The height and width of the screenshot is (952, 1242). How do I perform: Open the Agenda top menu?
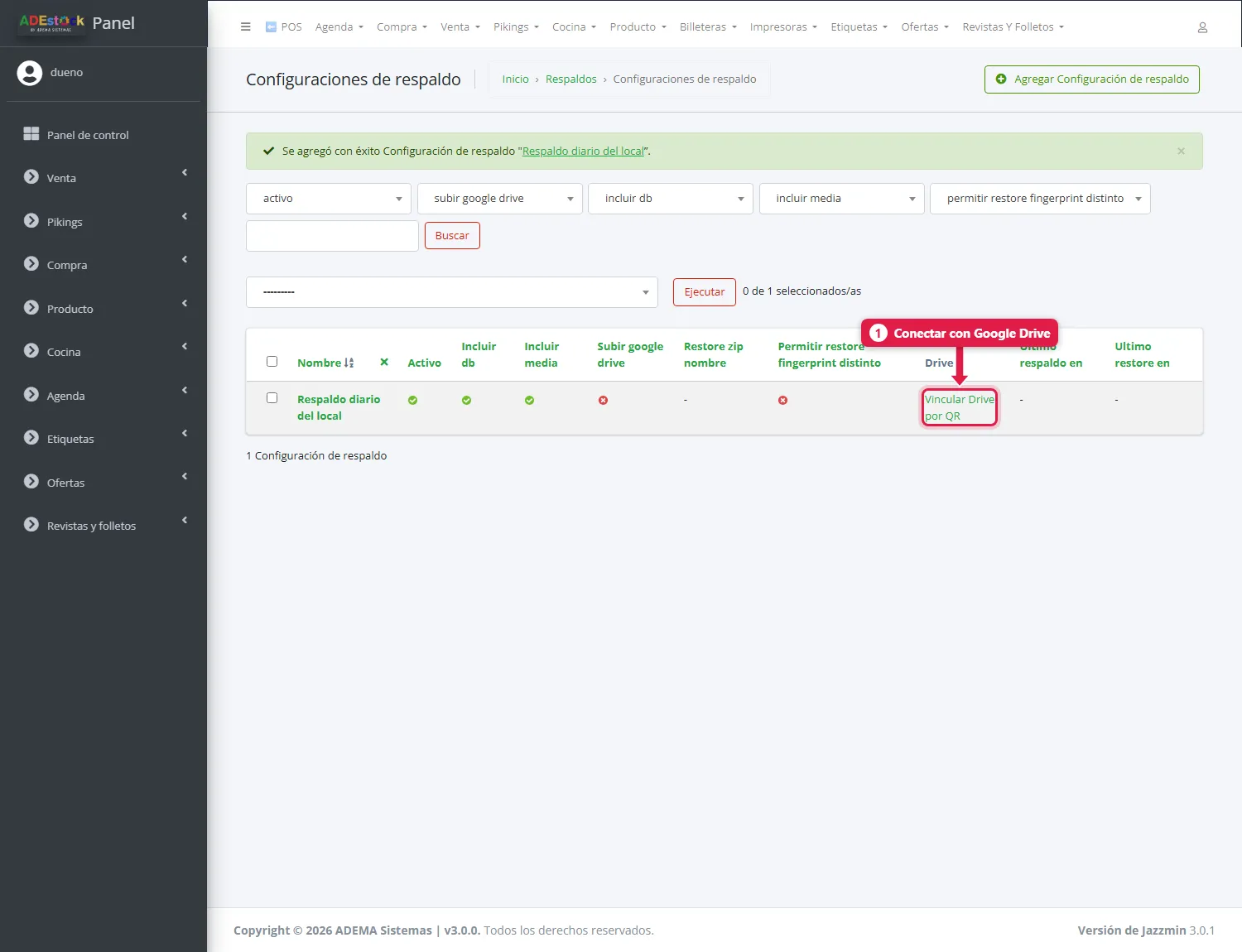coord(339,27)
